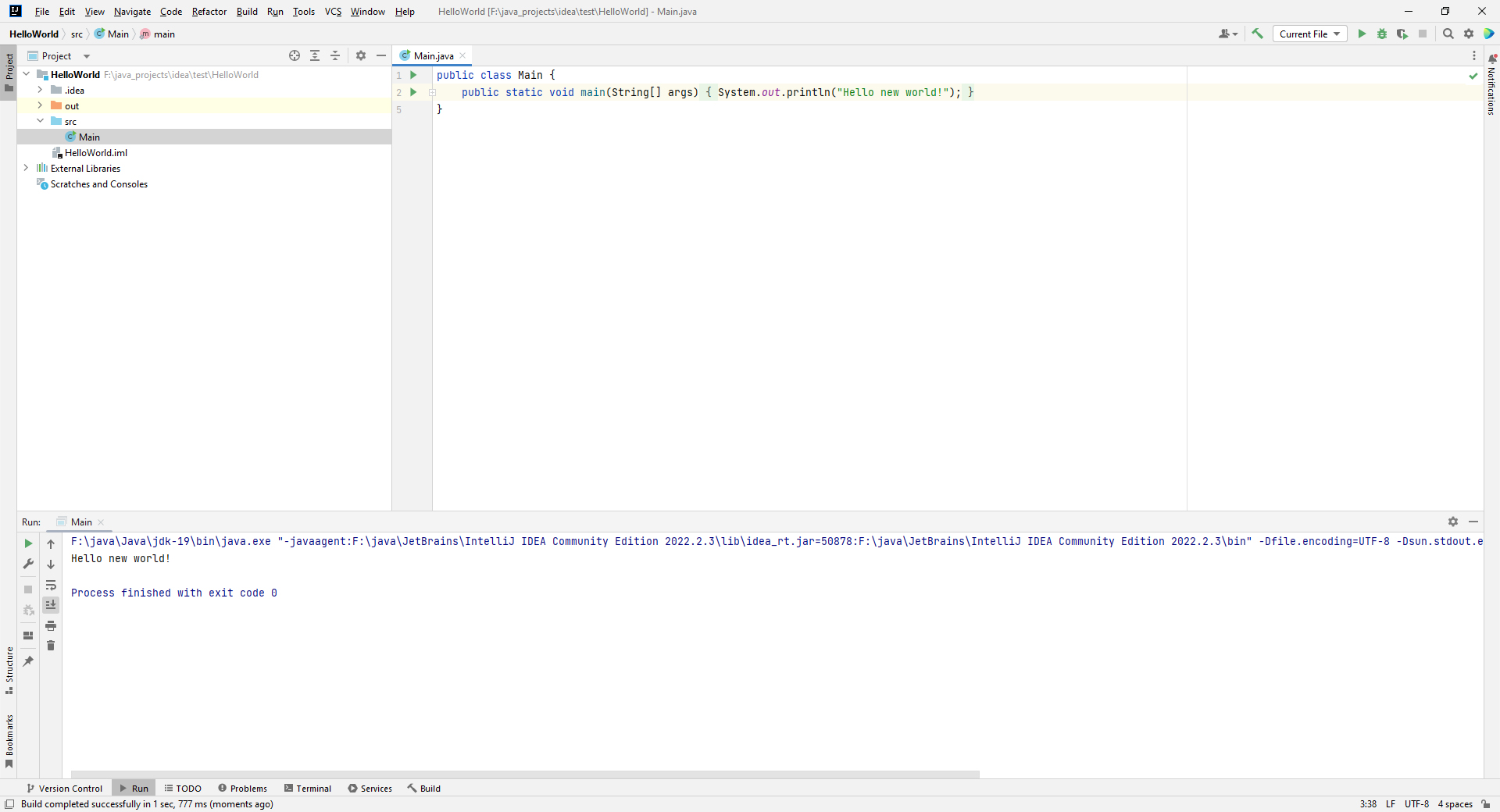1500x812 pixels.
Task: Close the Main run tab
Action: pos(101,522)
